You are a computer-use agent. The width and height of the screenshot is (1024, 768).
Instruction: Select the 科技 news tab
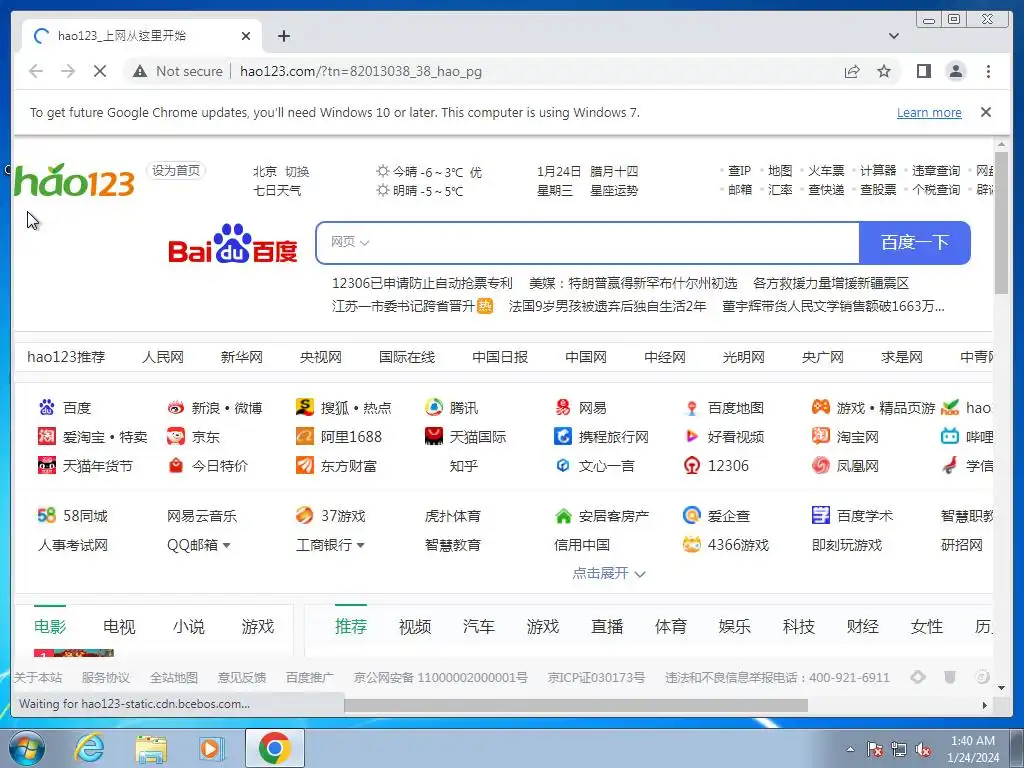[x=799, y=626]
